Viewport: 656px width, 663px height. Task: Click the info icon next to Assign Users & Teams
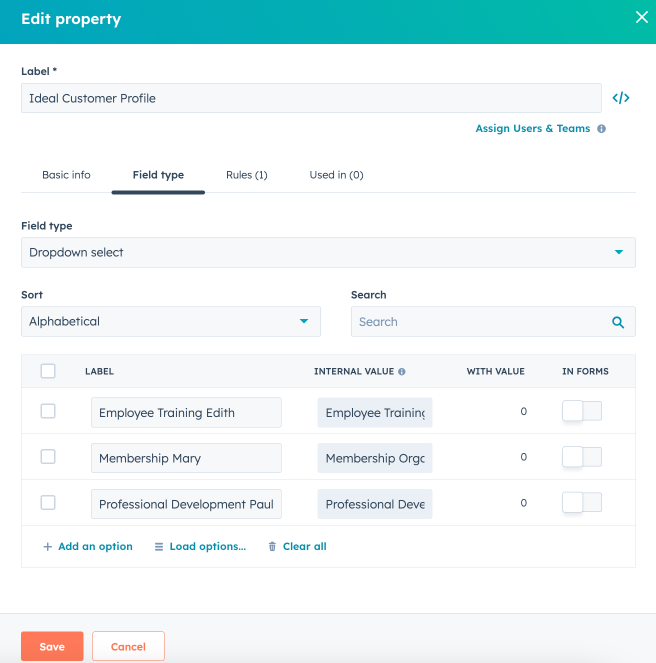click(x=601, y=129)
